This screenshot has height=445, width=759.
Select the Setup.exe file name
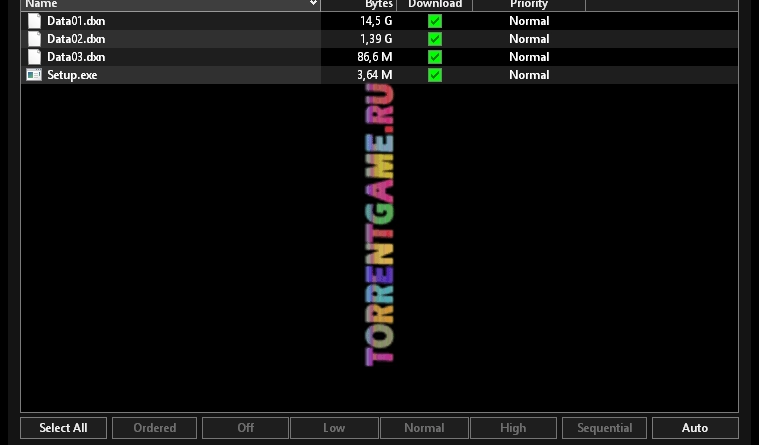coord(72,75)
